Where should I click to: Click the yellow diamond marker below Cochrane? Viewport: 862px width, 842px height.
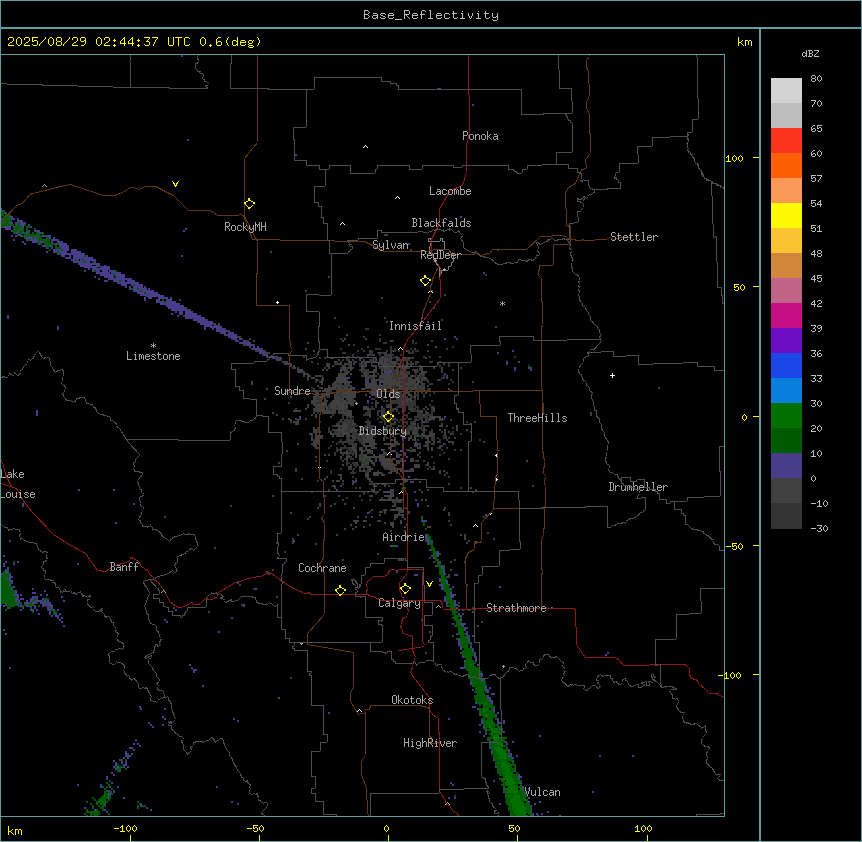click(340, 591)
